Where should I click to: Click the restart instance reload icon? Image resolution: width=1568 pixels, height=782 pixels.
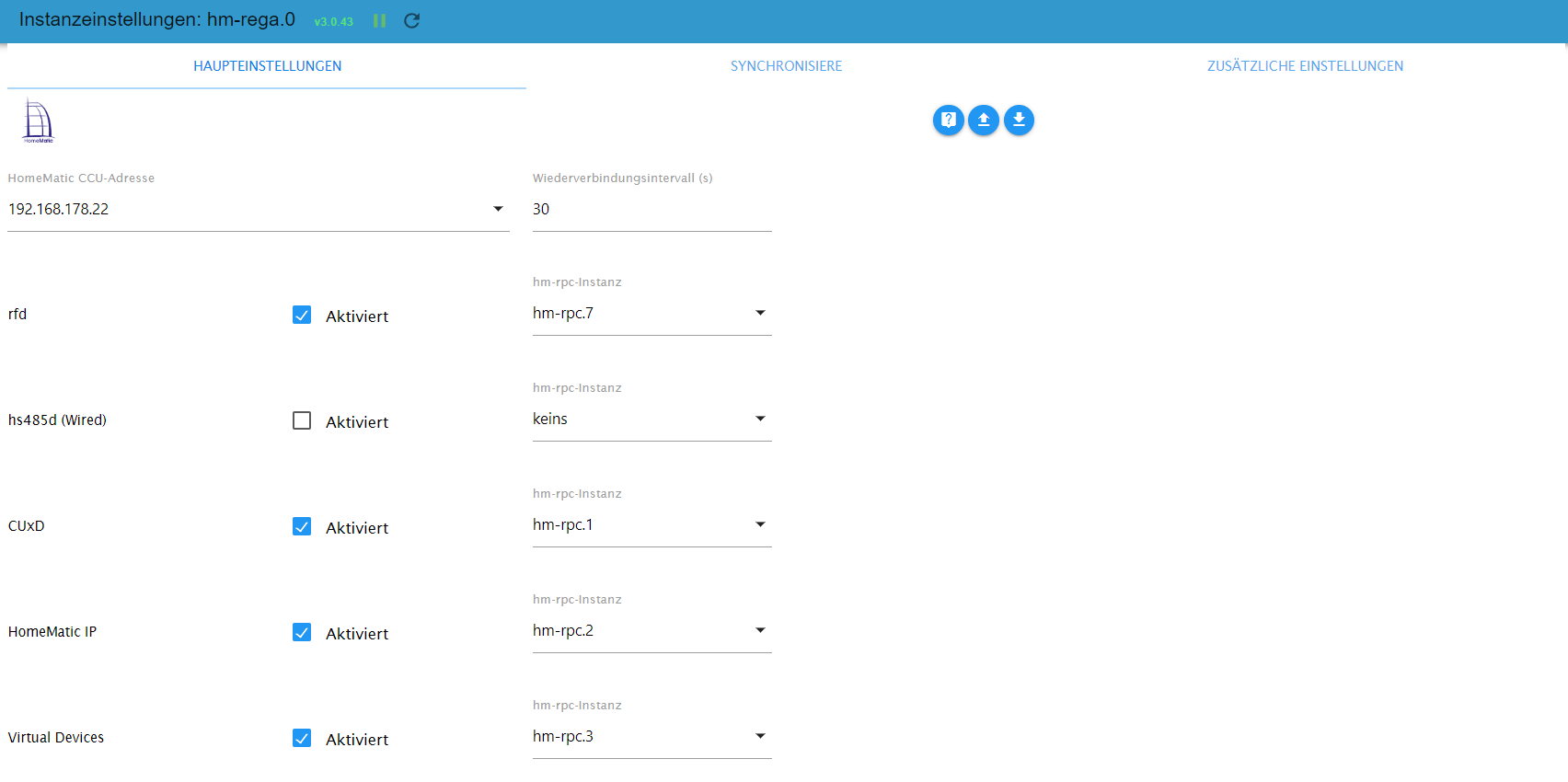pos(411,20)
